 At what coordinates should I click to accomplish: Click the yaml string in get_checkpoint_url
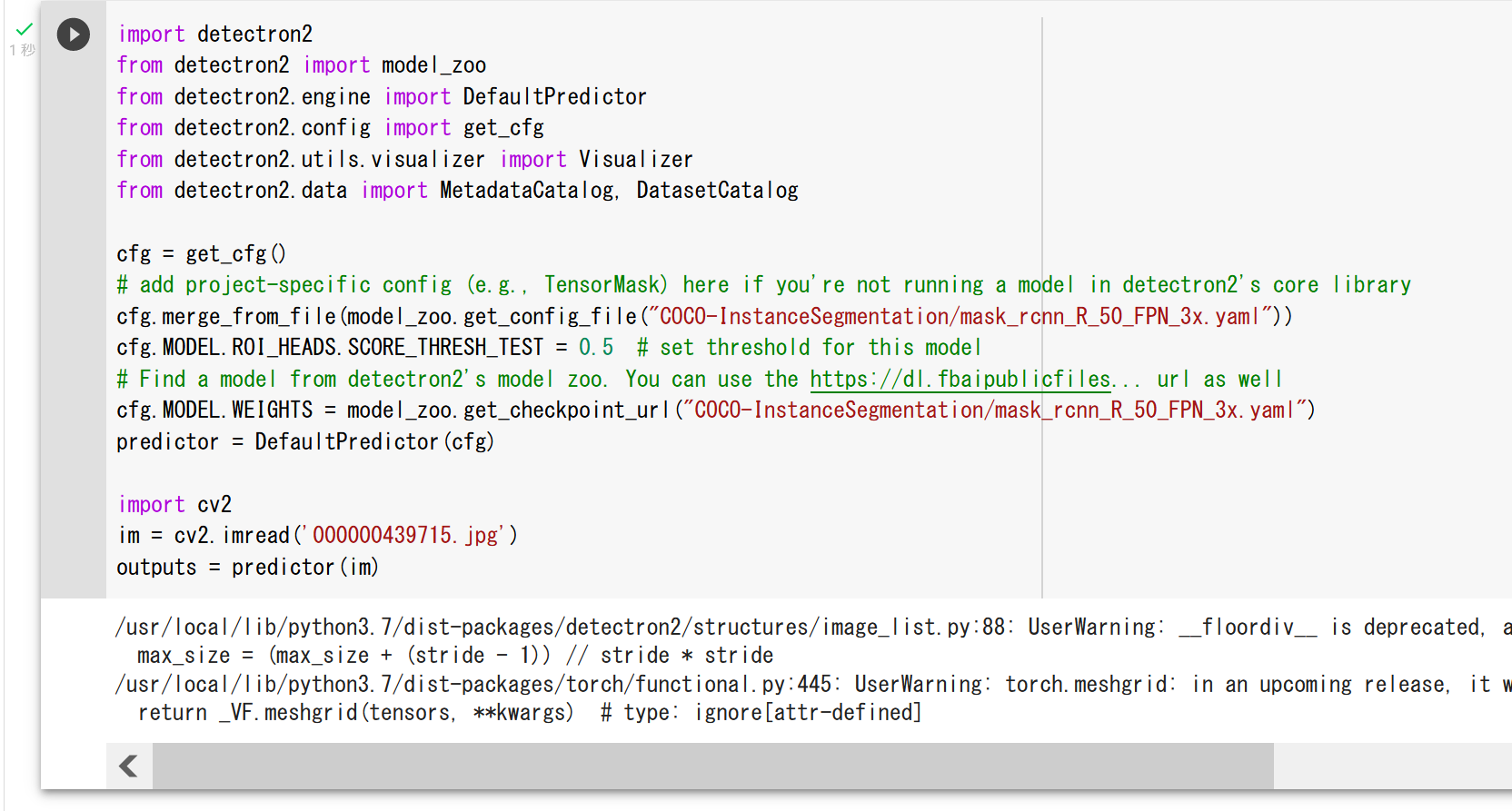[x=994, y=410]
